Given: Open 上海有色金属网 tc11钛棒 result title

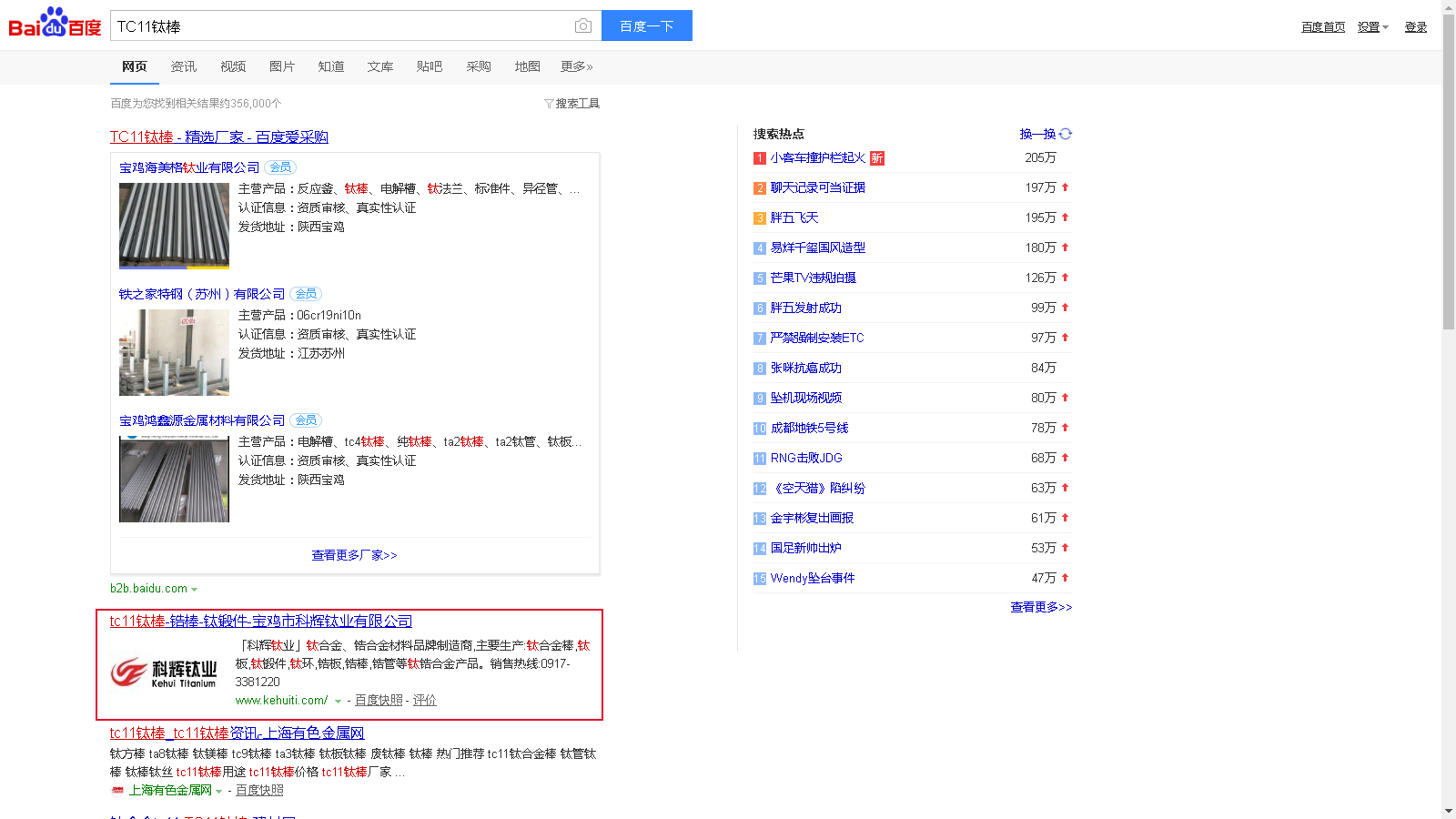Looking at the screenshot, I should pyautogui.click(x=238, y=733).
